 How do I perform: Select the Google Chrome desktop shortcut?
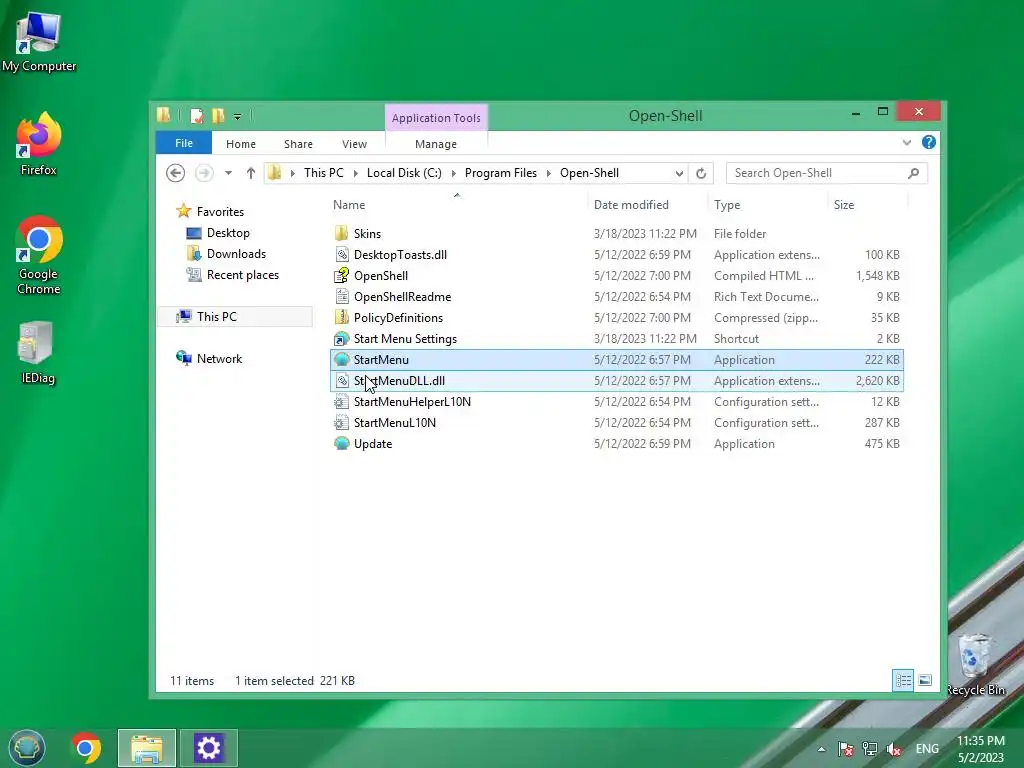(x=39, y=255)
